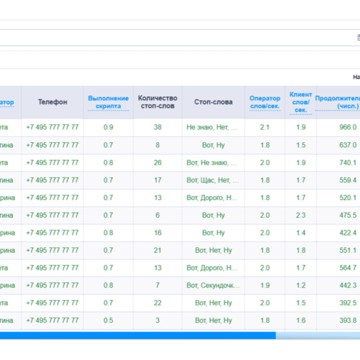
Task: Click stop-word count 22
Action: tap(158, 303)
